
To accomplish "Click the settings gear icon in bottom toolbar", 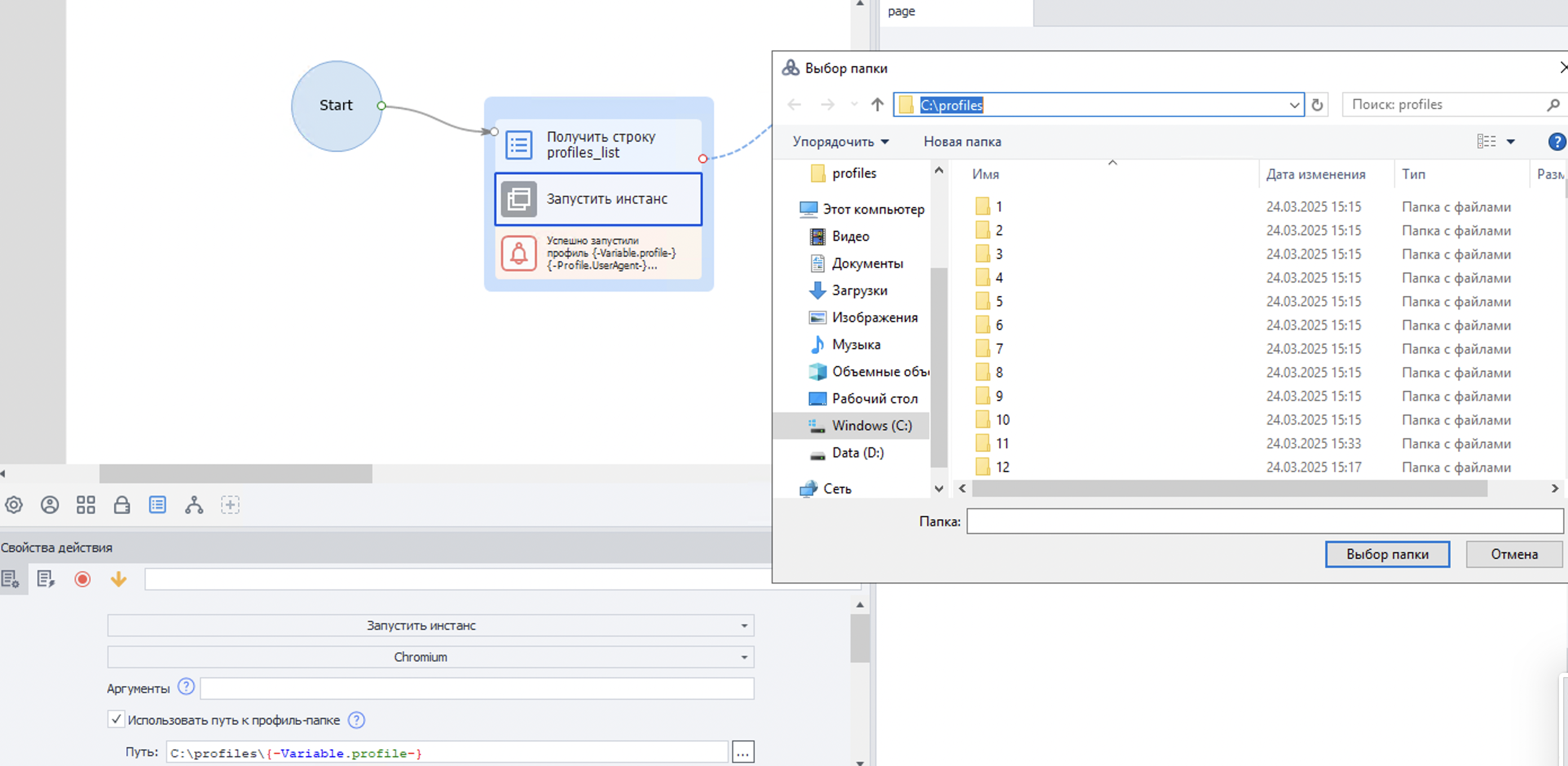I will 14,505.
